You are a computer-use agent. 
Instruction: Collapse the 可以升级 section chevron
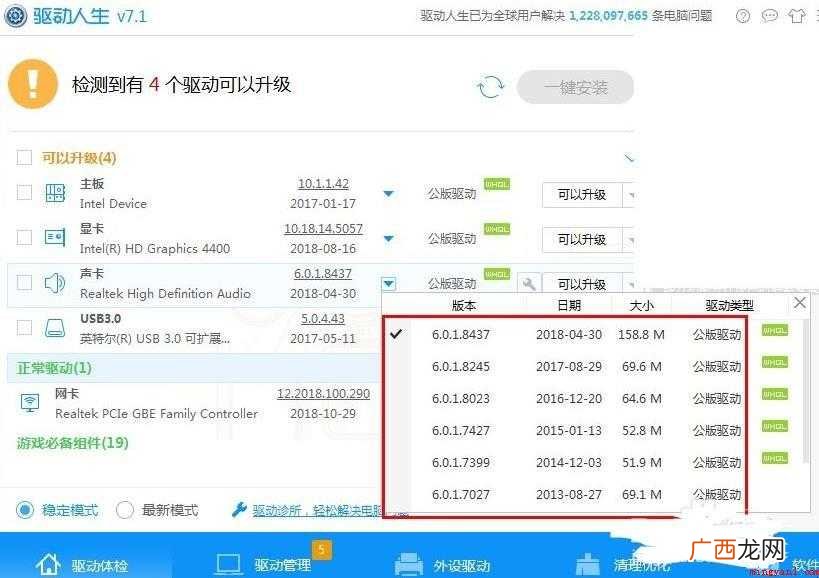click(x=628, y=157)
